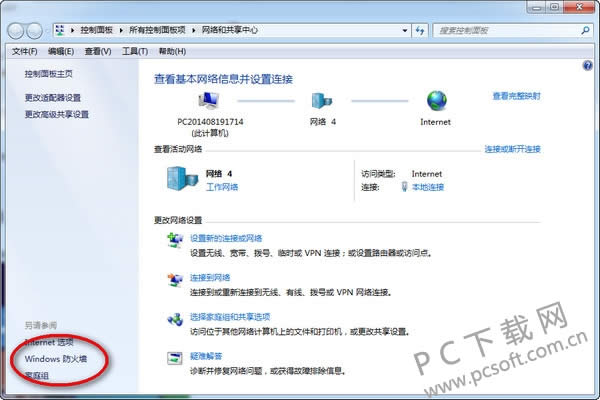The image size is (600, 400).
Task: Open the 文件(F) menu
Action: pyautogui.click(x=25, y=51)
